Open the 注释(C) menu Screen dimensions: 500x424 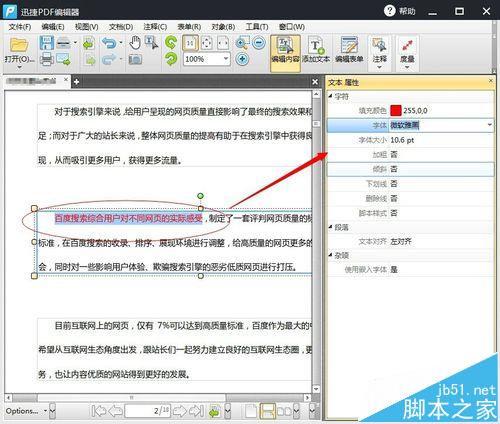[155, 27]
